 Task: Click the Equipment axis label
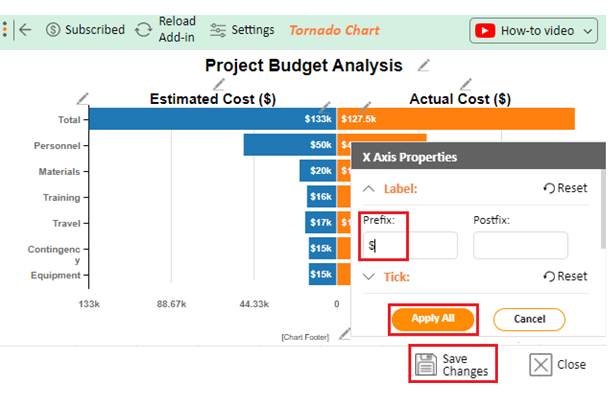[x=56, y=275]
